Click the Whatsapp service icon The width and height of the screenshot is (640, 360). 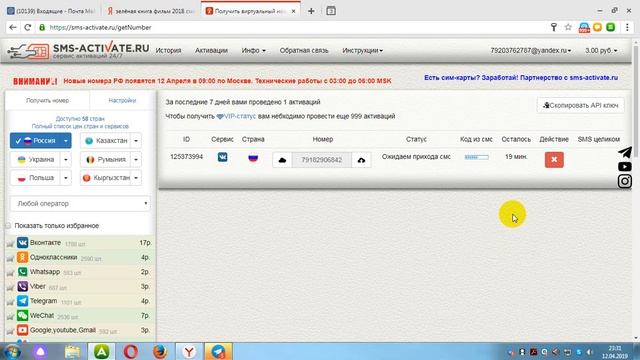22,272
